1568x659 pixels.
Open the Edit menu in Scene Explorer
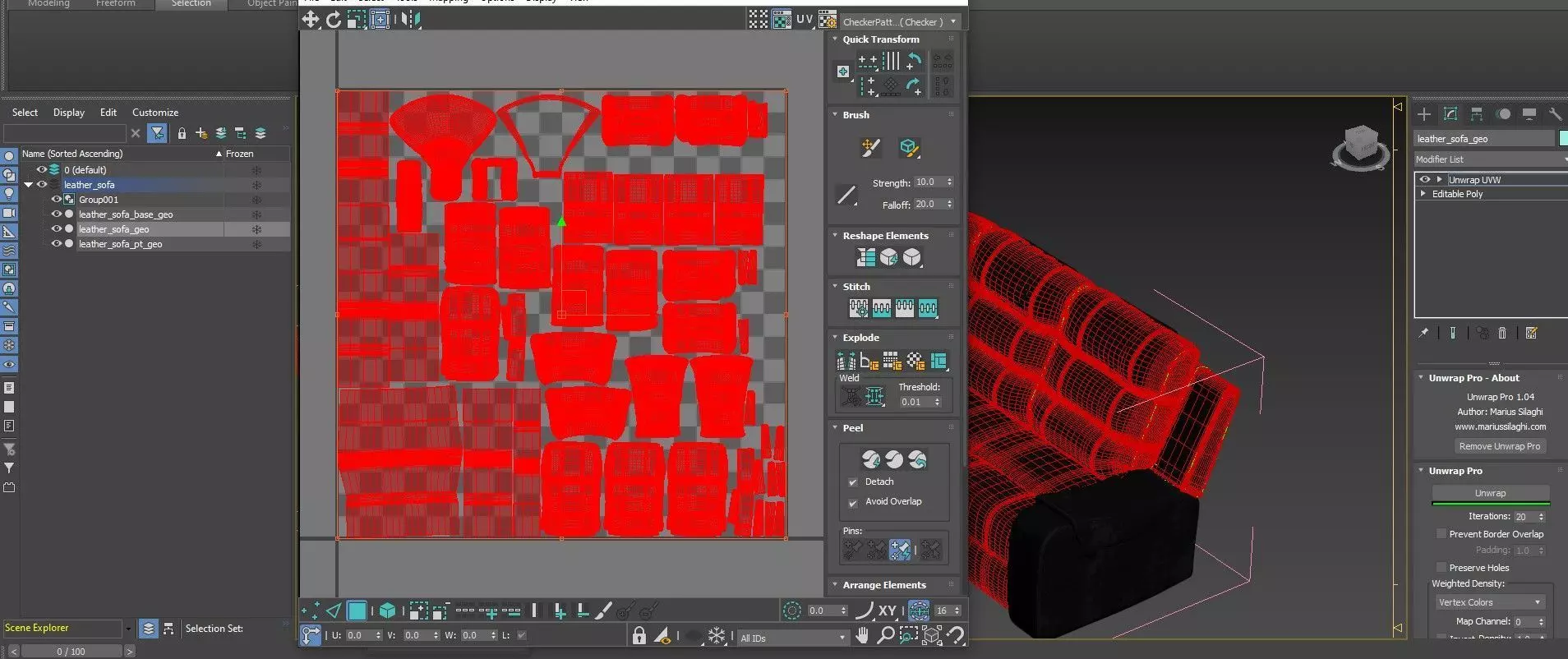(108, 113)
